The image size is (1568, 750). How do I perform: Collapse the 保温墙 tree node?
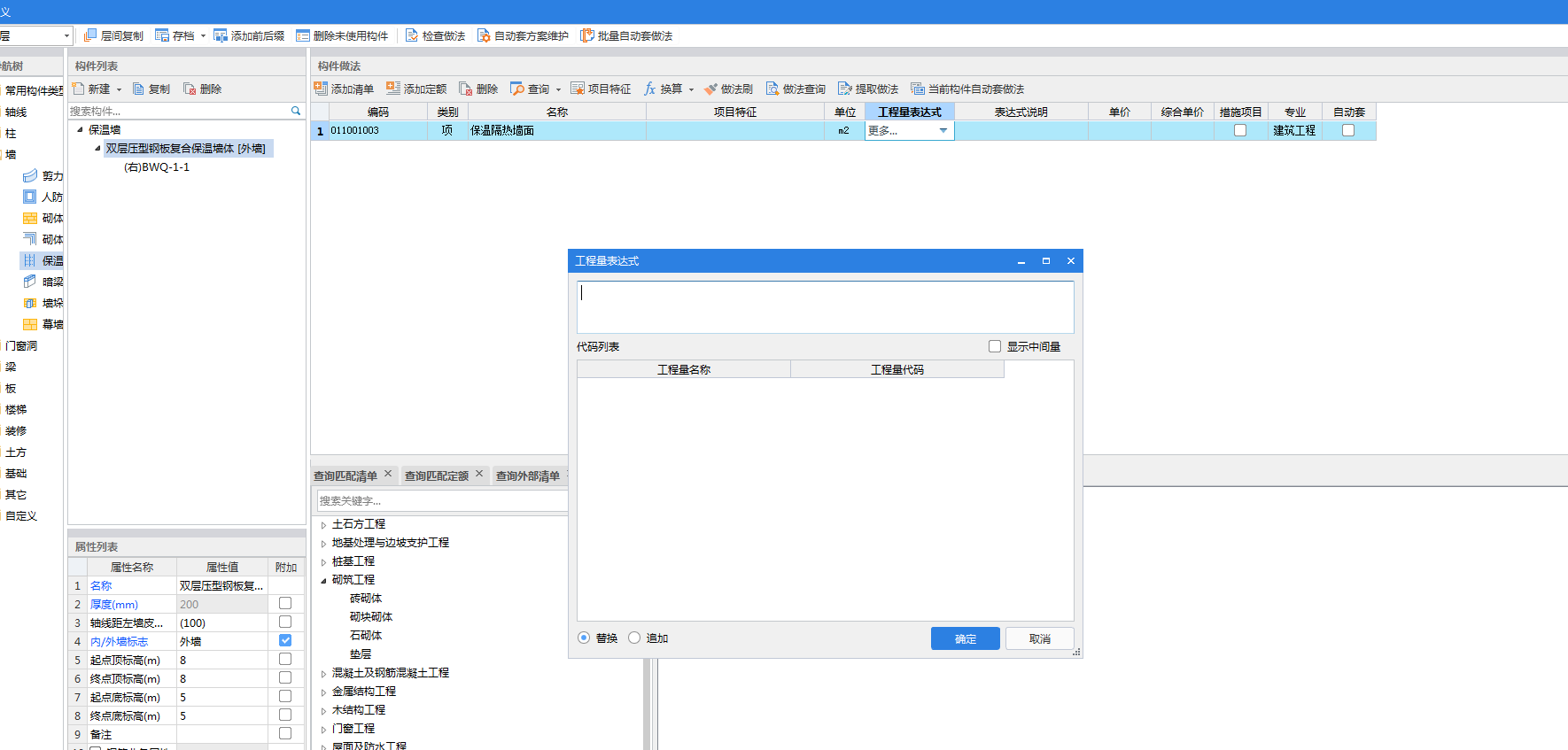pos(80,129)
